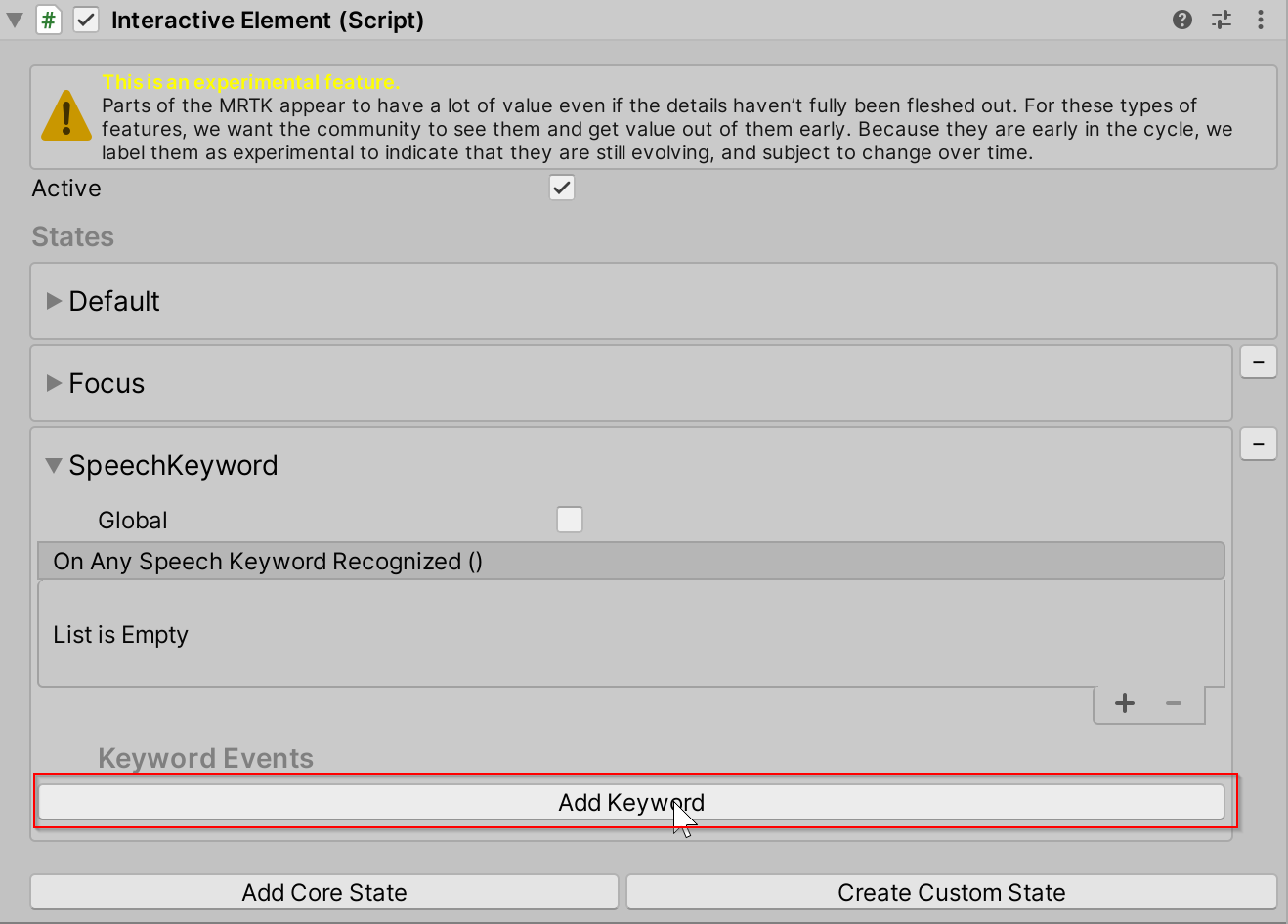Expand the Focus state foldout

(54, 383)
